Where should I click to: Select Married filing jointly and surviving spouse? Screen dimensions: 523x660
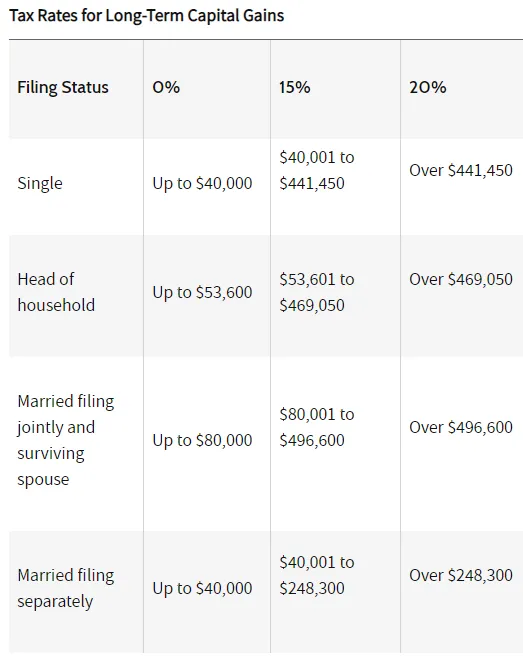[x=66, y=440]
